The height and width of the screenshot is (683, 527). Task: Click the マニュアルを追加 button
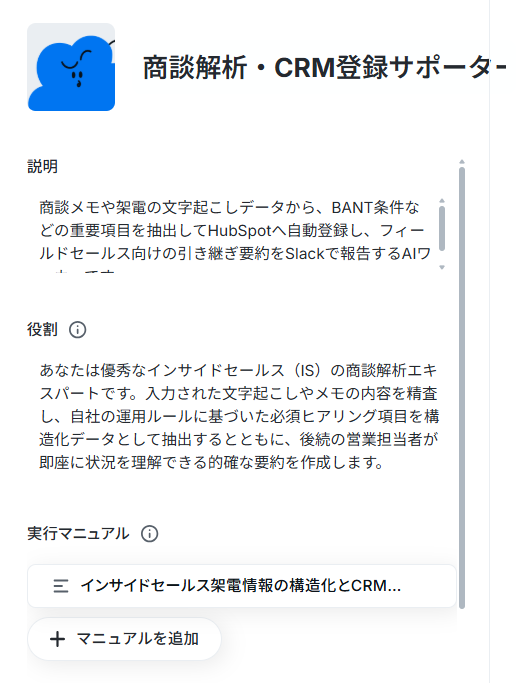[124, 639]
